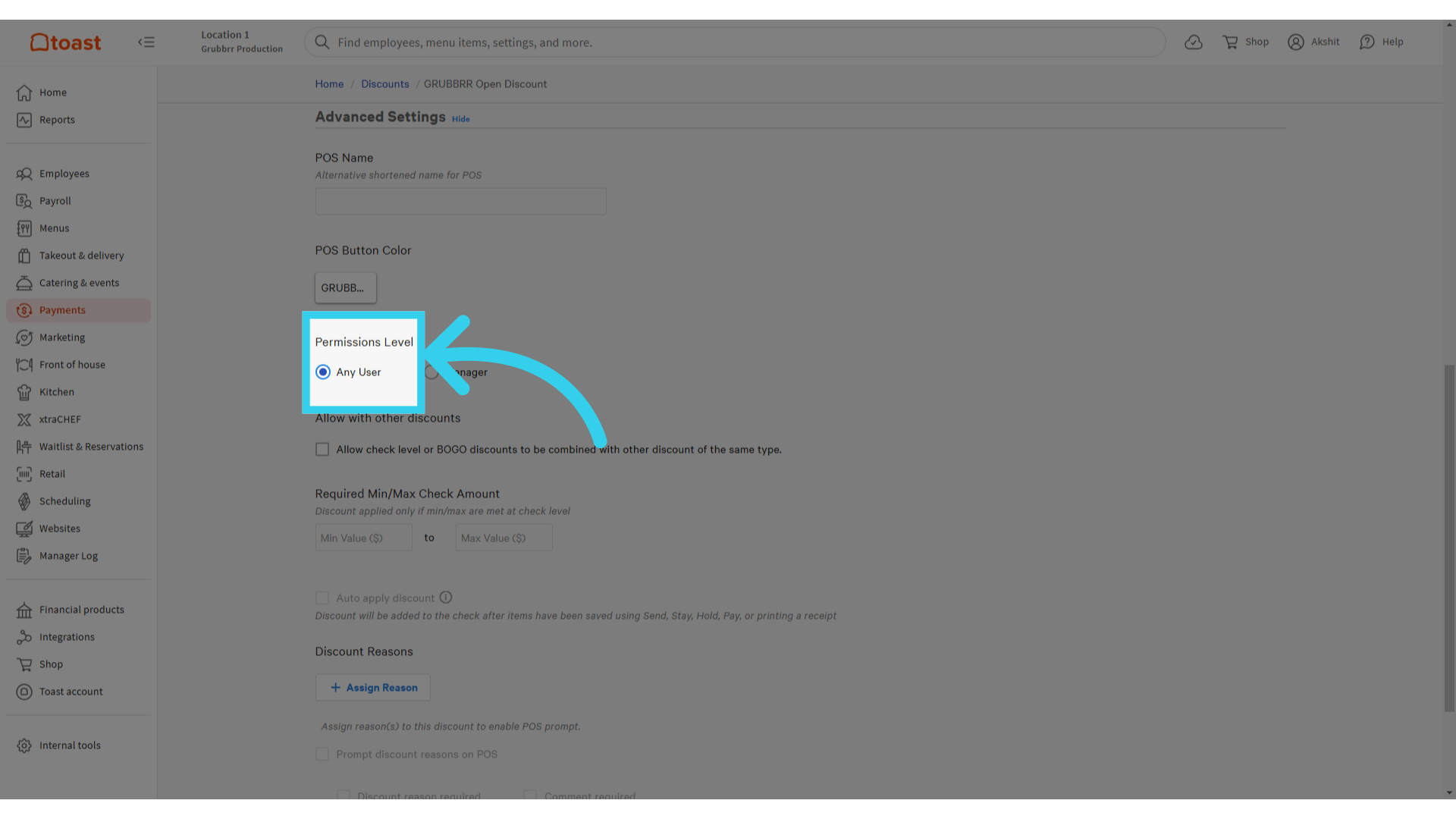The height and width of the screenshot is (819, 1456).
Task: Open POS Button Color GRUBB... swatch
Action: (x=346, y=288)
